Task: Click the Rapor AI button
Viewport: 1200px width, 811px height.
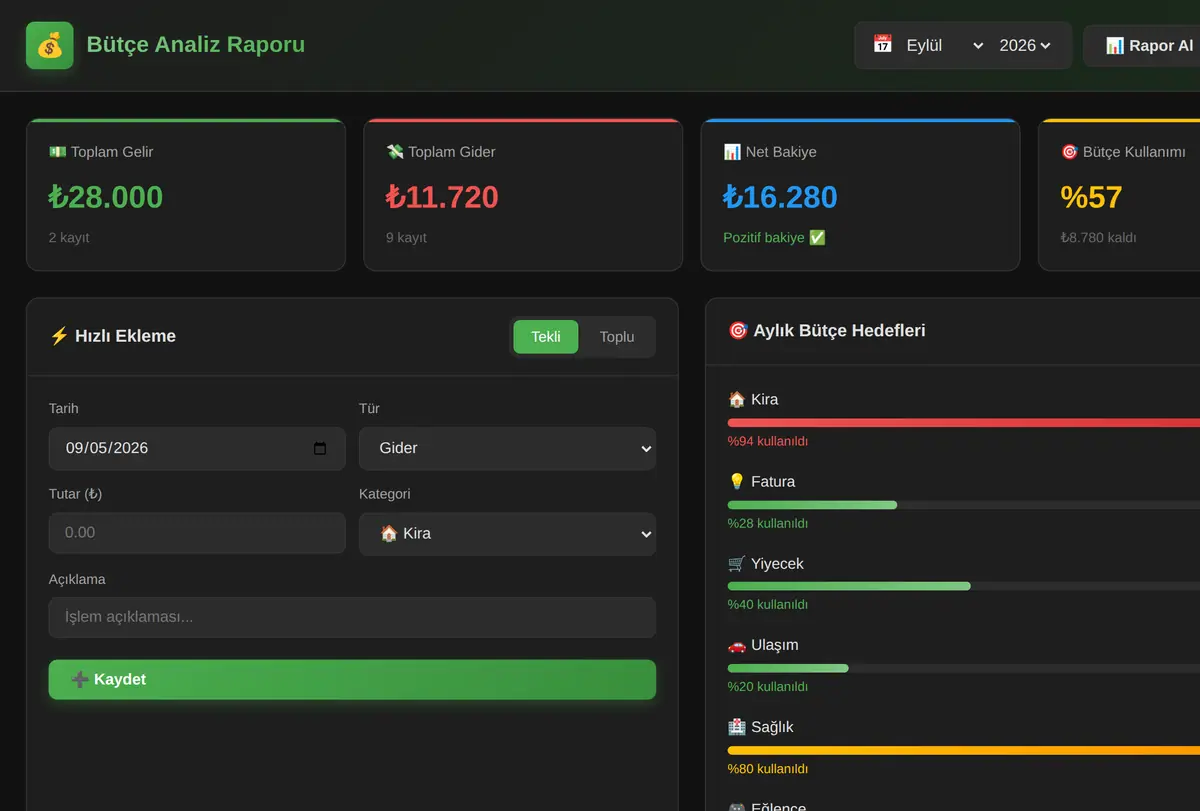Action: tap(1142, 45)
